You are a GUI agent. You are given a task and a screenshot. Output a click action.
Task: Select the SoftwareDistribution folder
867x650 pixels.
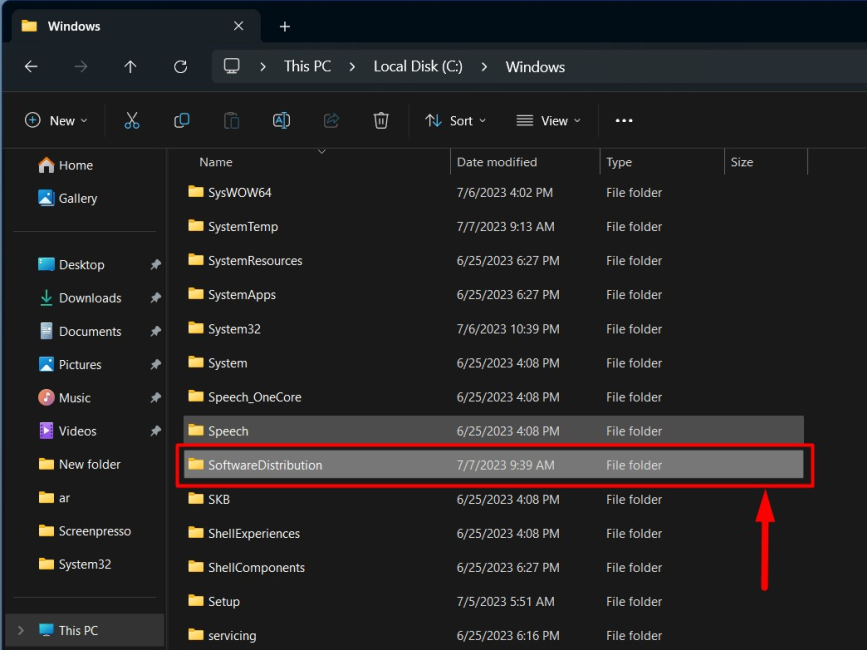pos(265,465)
